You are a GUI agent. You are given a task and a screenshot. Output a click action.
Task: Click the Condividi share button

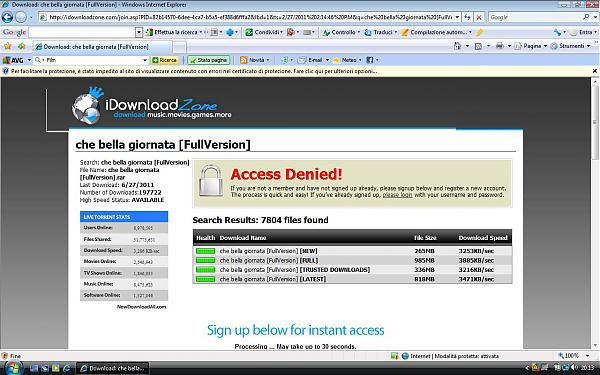click(x=263, y=33)
